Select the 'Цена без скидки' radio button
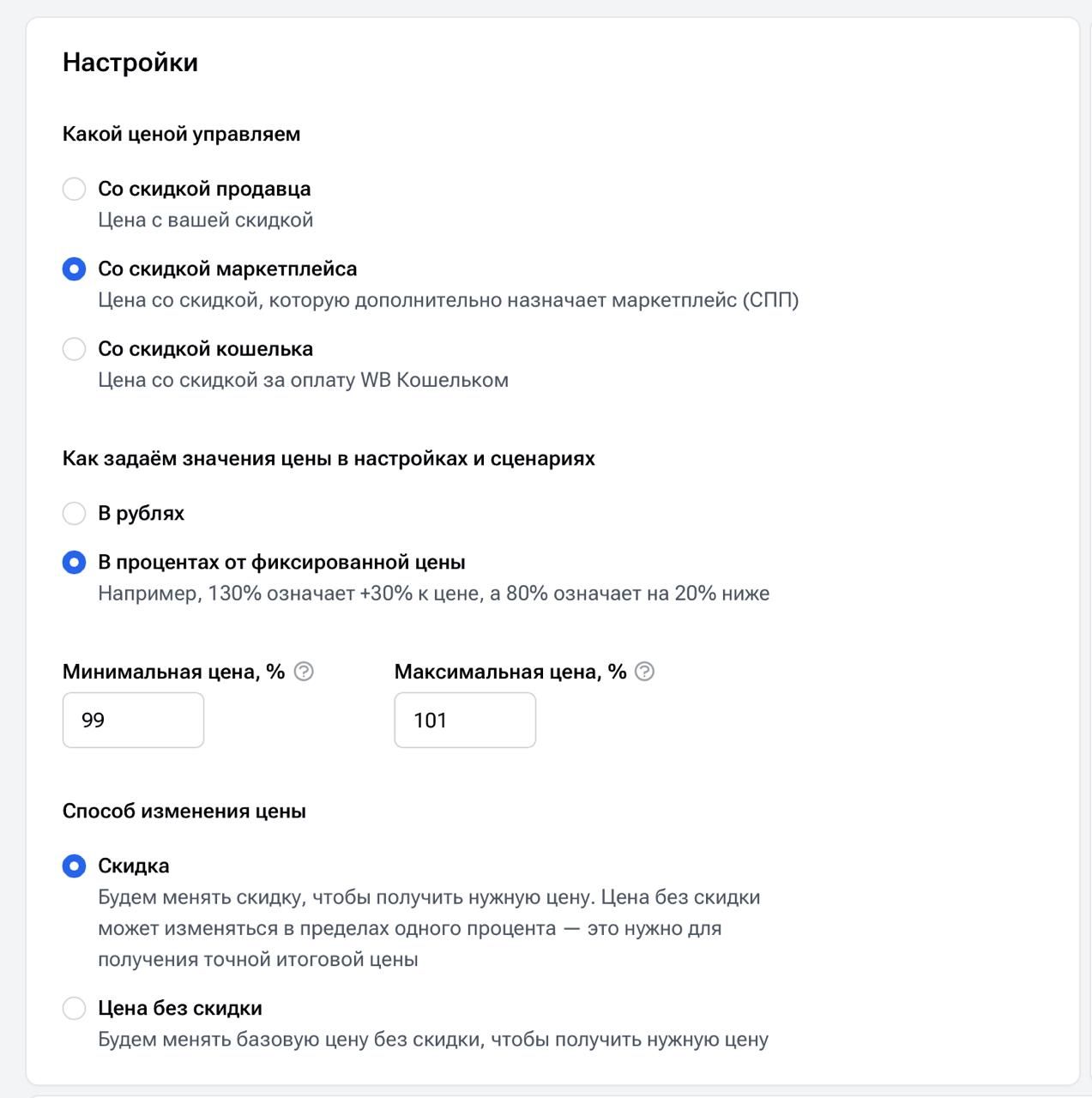 pos(75,1009)
